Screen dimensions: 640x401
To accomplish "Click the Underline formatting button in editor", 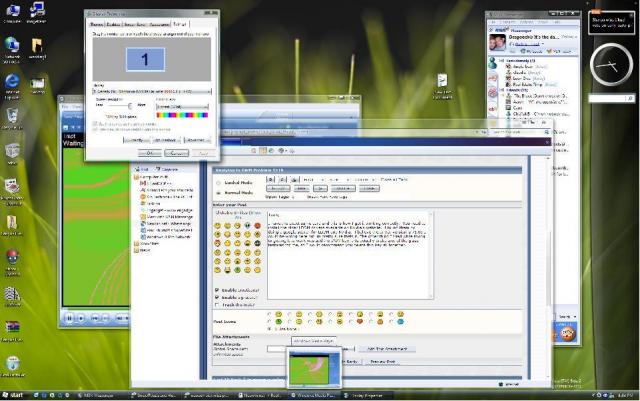I will (295, 179).
